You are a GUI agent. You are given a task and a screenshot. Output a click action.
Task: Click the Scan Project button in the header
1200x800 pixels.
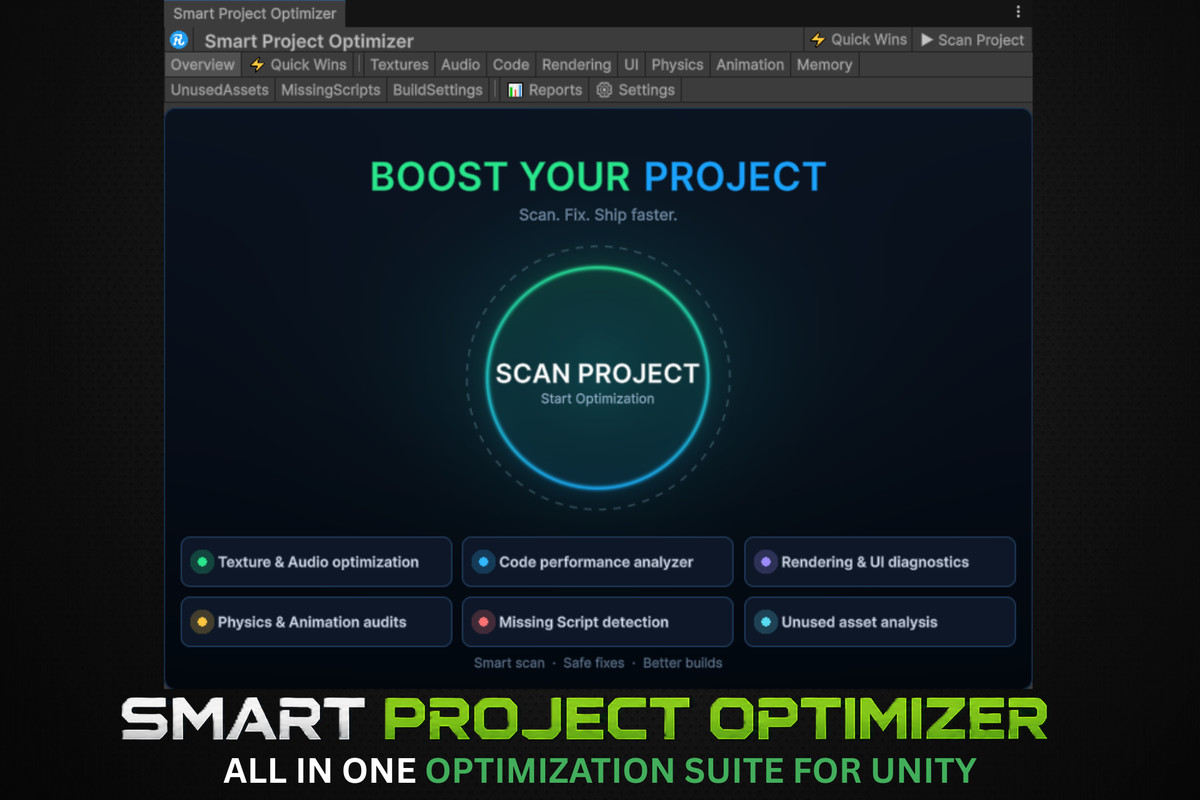tap(972, 40)
